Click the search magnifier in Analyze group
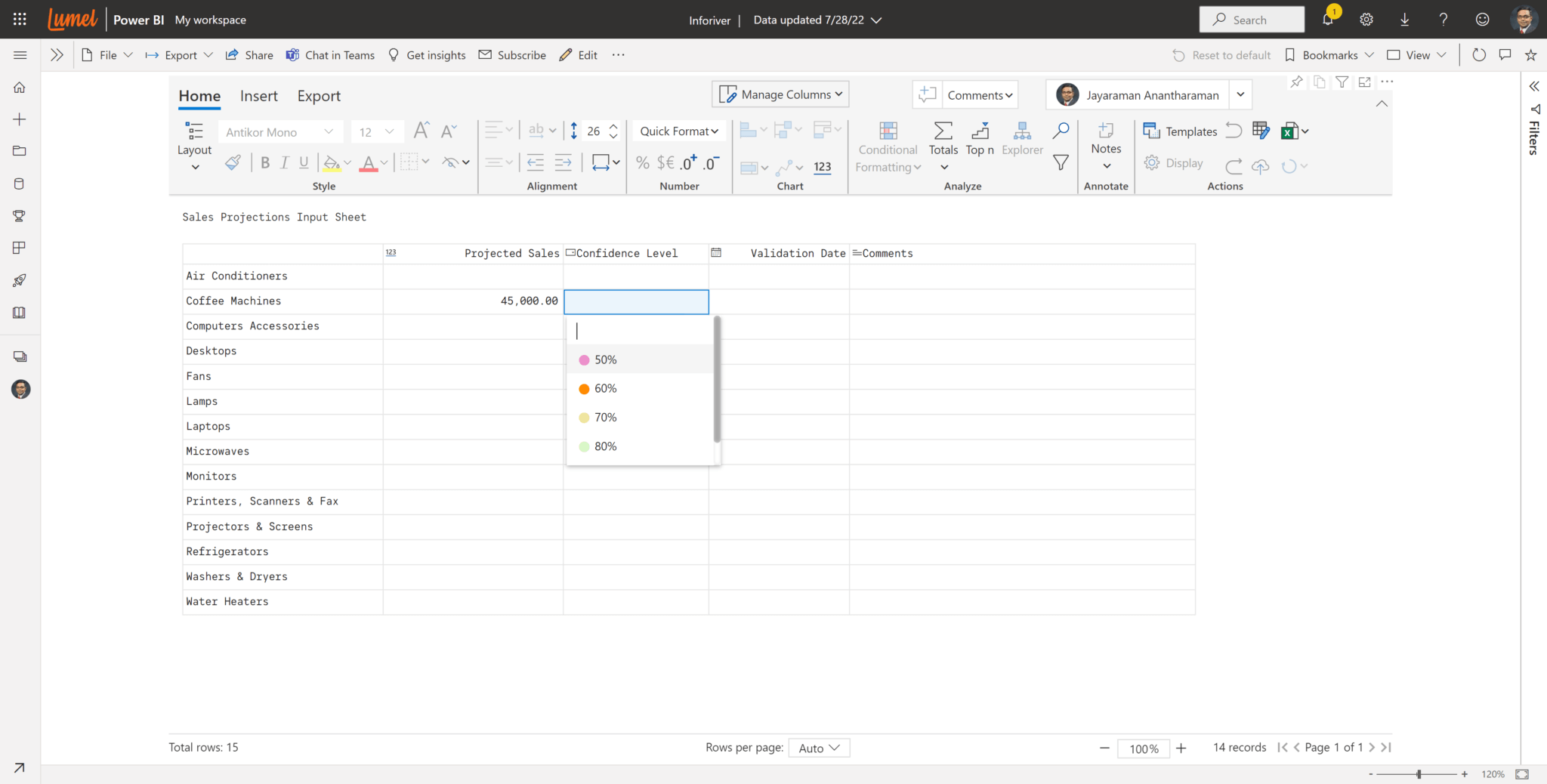1547x784 pixels. click(x=1061, y=130)
